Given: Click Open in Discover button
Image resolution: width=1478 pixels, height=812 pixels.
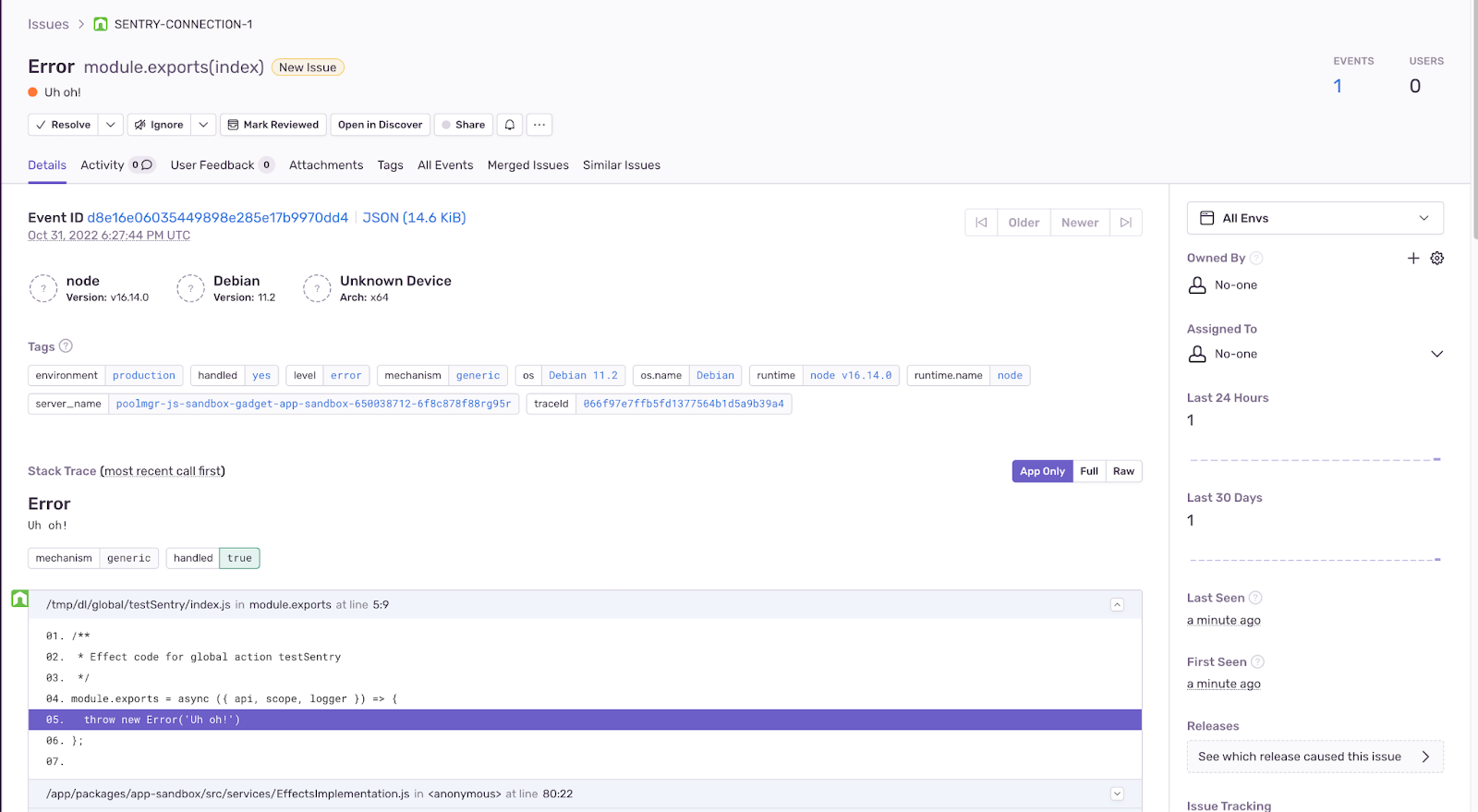Looking at the screenshot, I should pos(381,125).
